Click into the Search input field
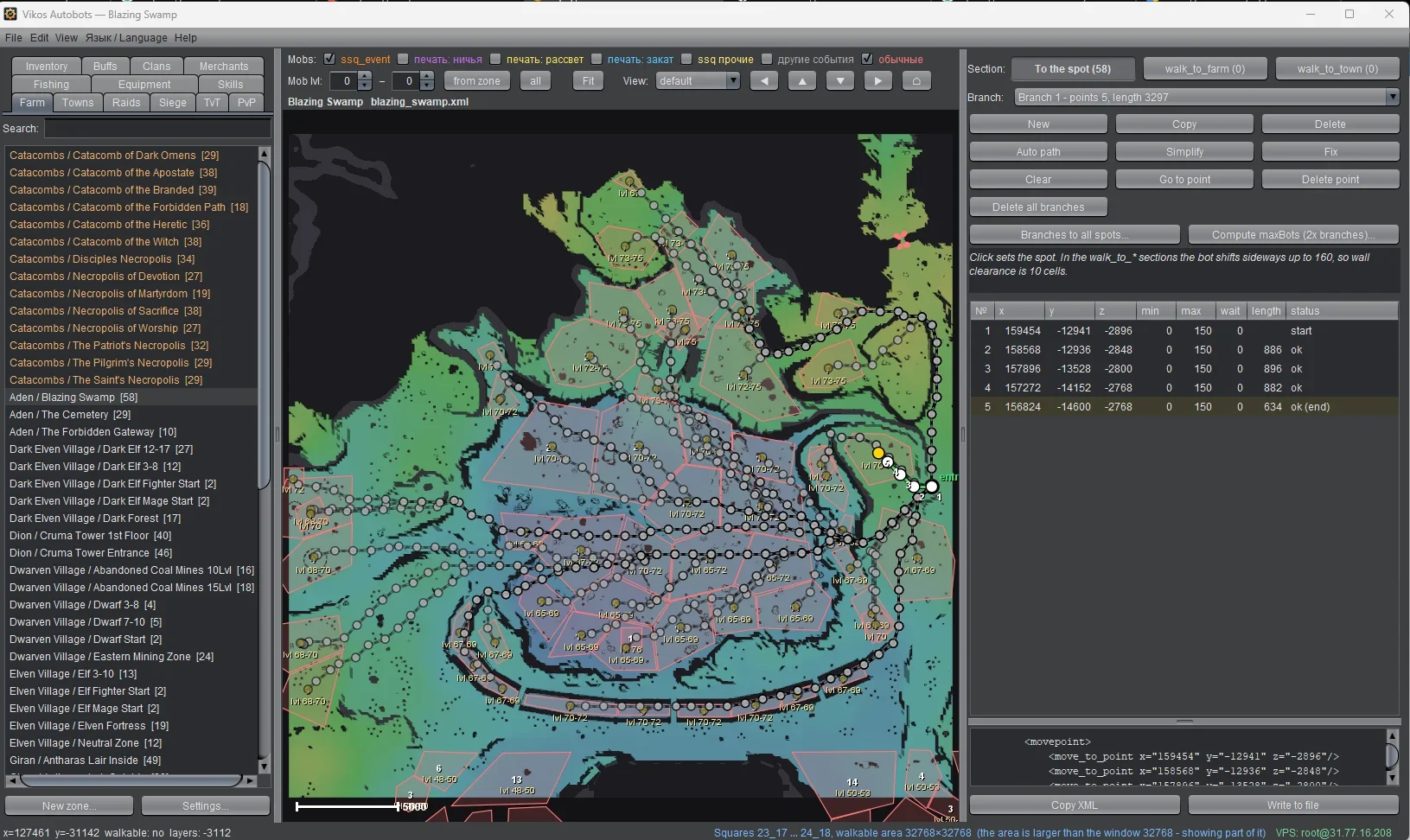Screen dimensions: 1410x840 click(157, 129)
